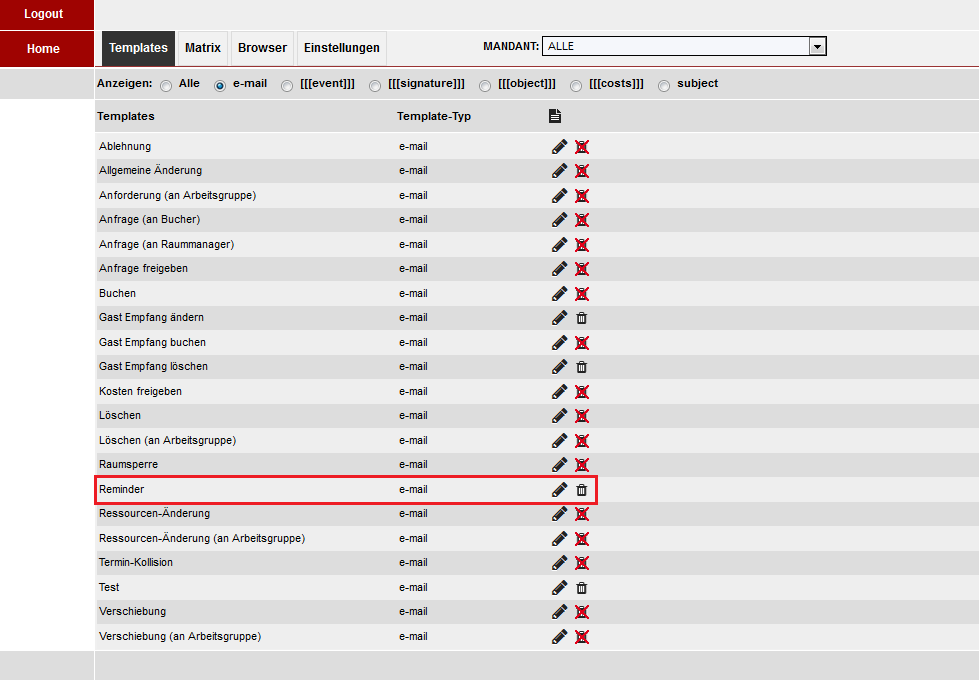Screen dimensions: 979x680
Task: Click the pencil icon in the Ressourcen-Änderung row
Action: 559,514
